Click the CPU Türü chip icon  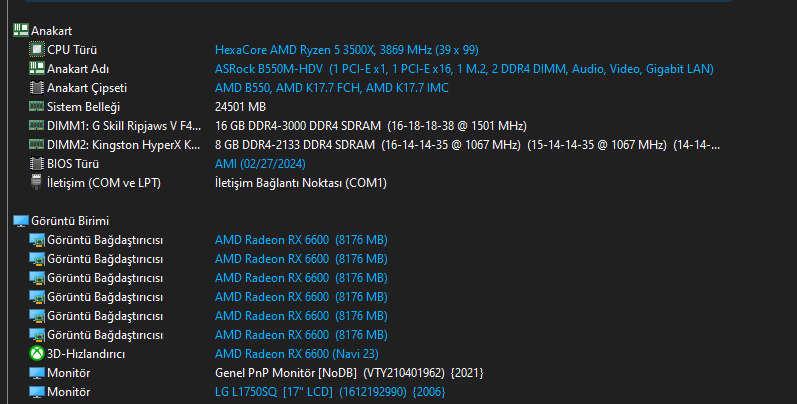pos(37,49)
